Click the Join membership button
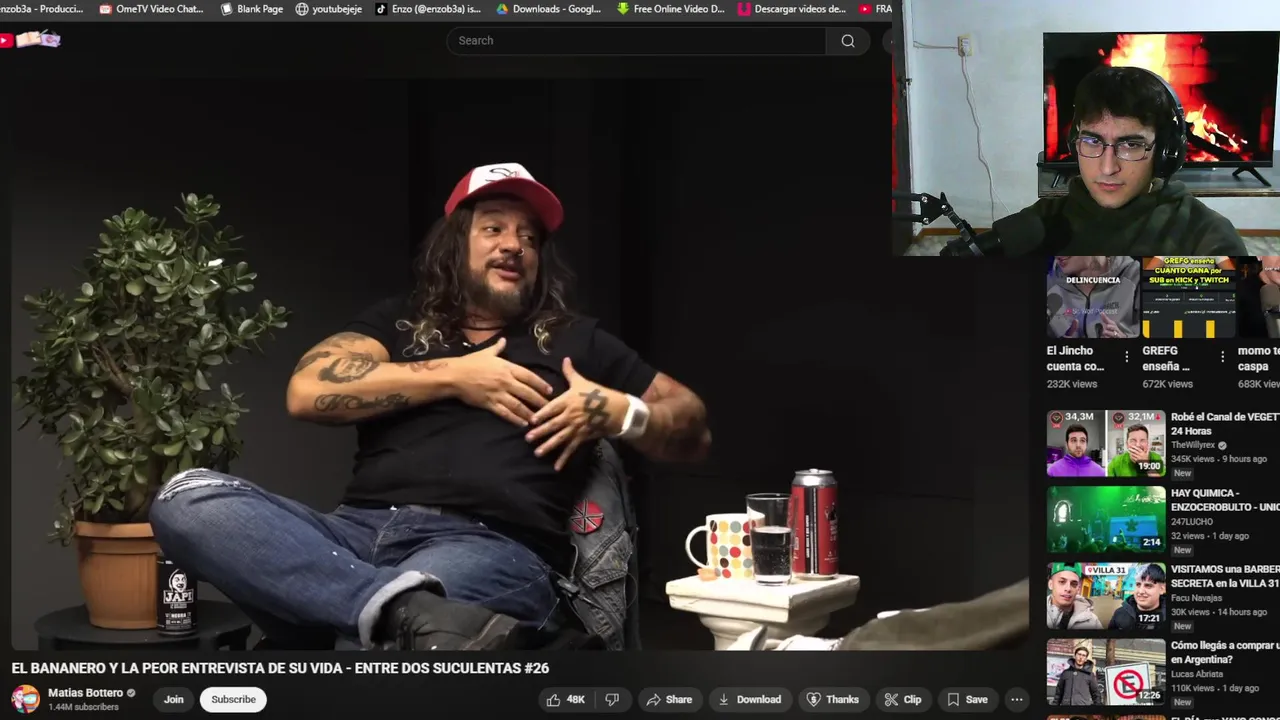Screen dimensions: 1280x720 (x=174, y=699)
